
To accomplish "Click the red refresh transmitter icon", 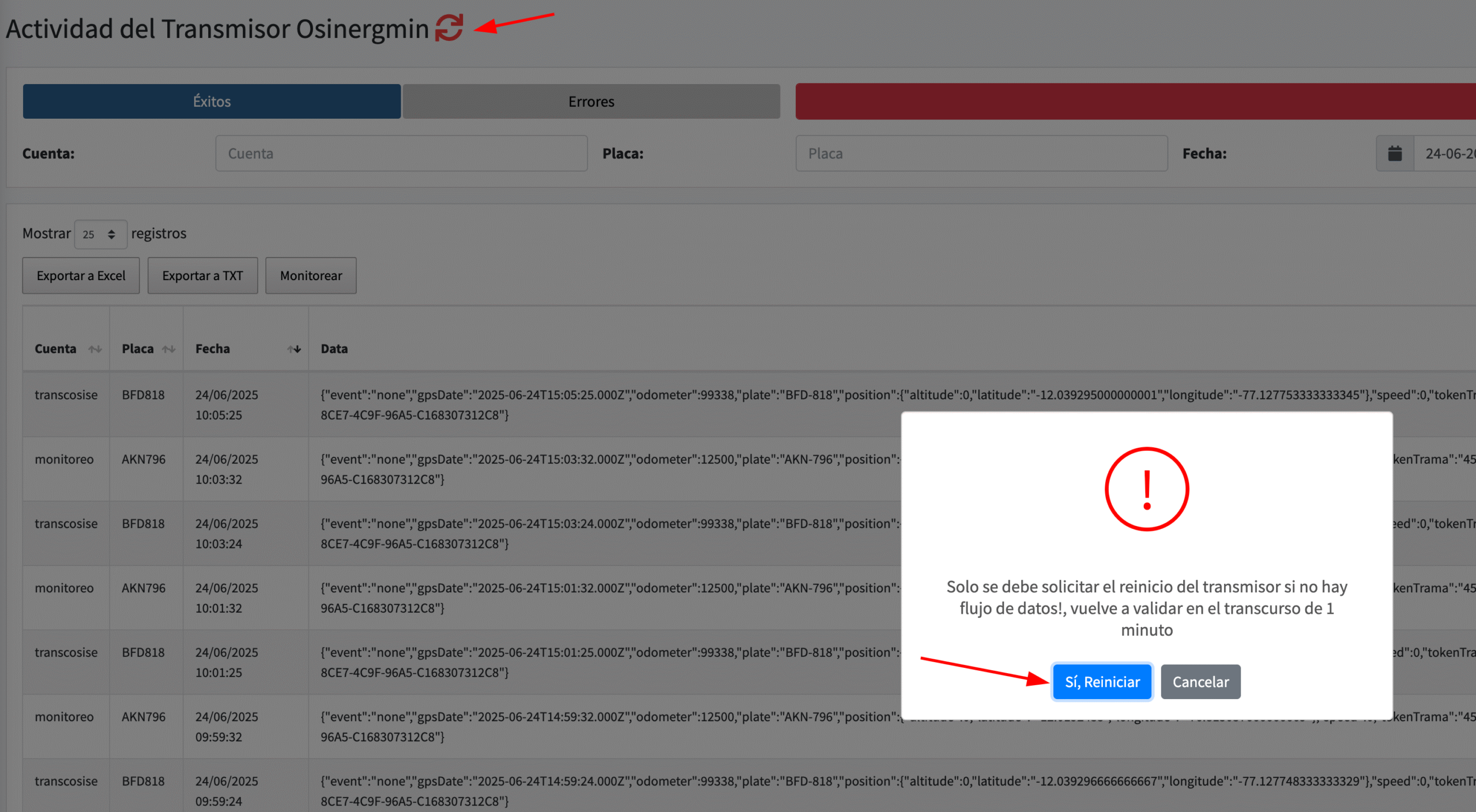I will coord(449,28).
